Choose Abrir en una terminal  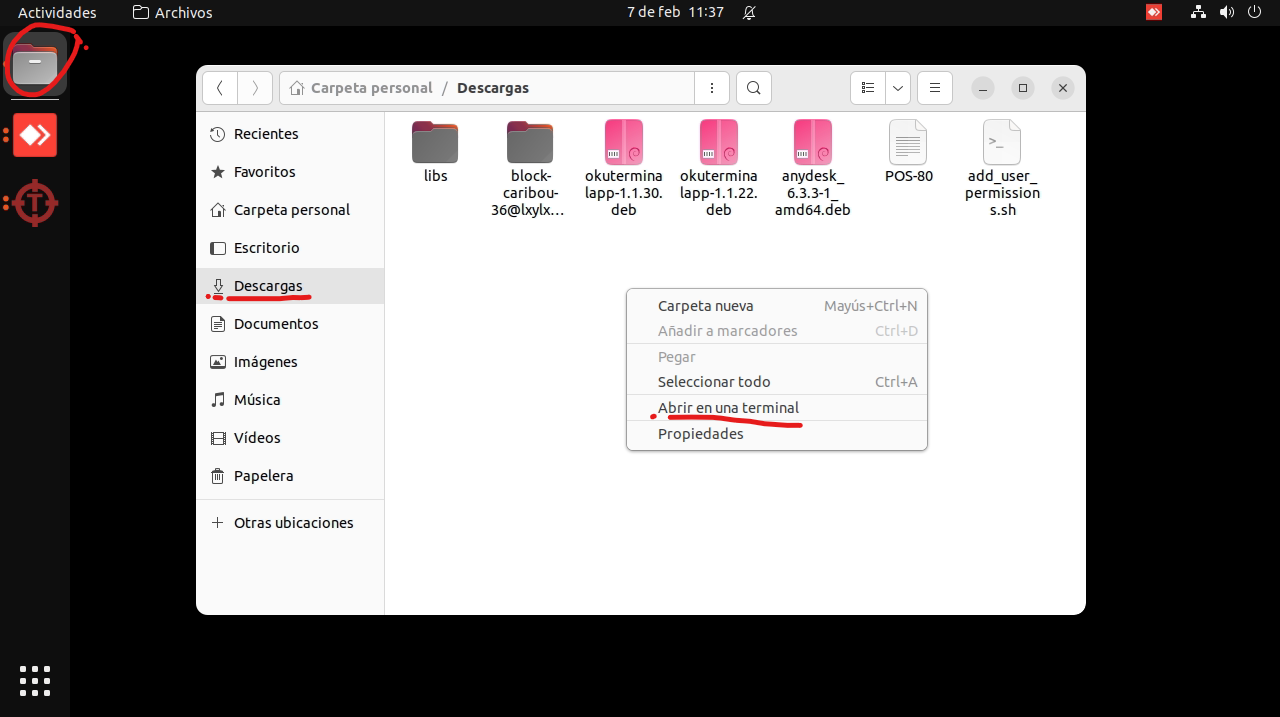[728, 408]
